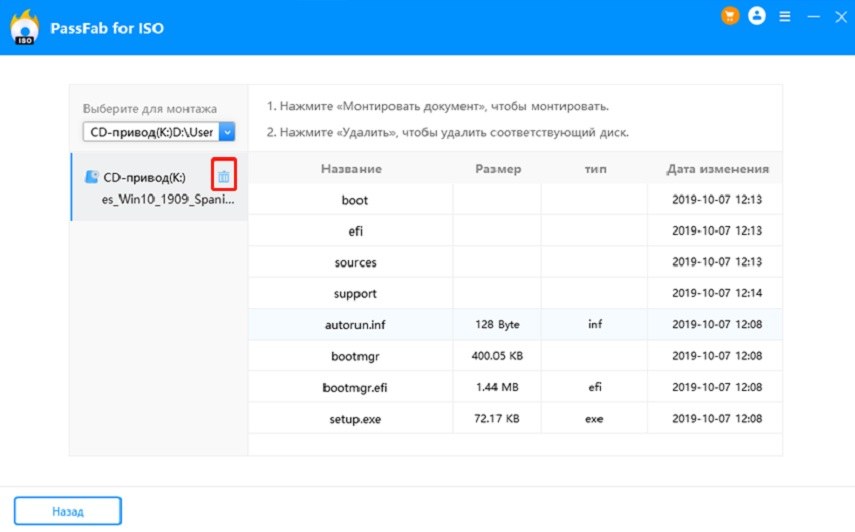Select the setup.exe file name
The image size is (855, 532).
[355, 419]
